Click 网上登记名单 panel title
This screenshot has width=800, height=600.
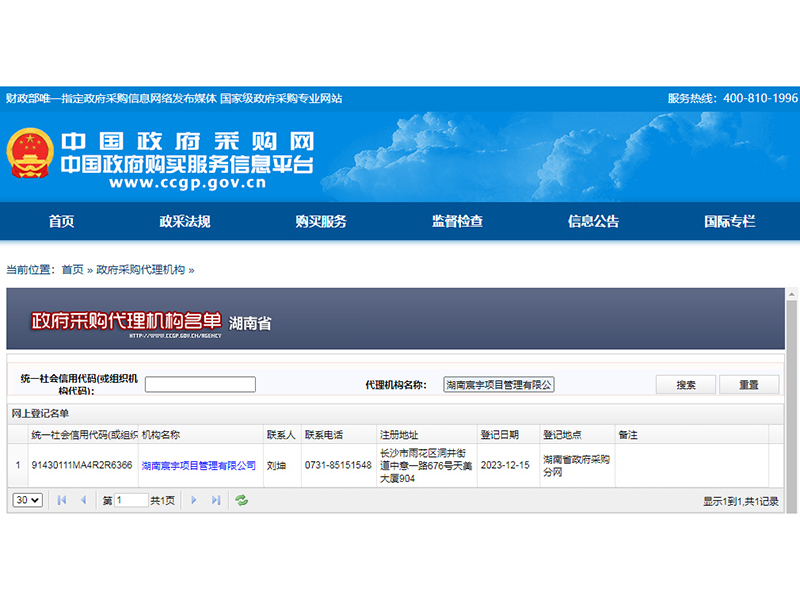pyautogui.click(x=40, y=413)
